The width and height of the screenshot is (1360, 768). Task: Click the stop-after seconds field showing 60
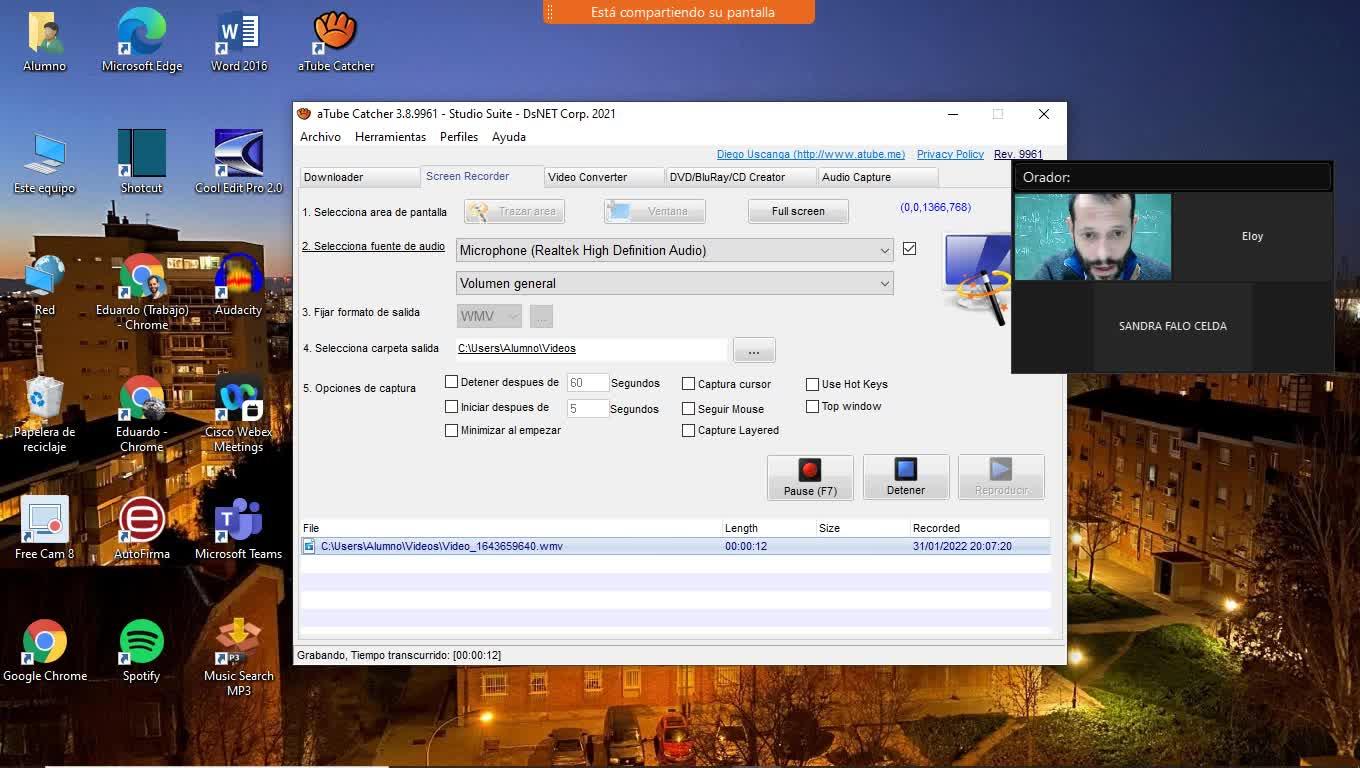click(x=587, y=383)
